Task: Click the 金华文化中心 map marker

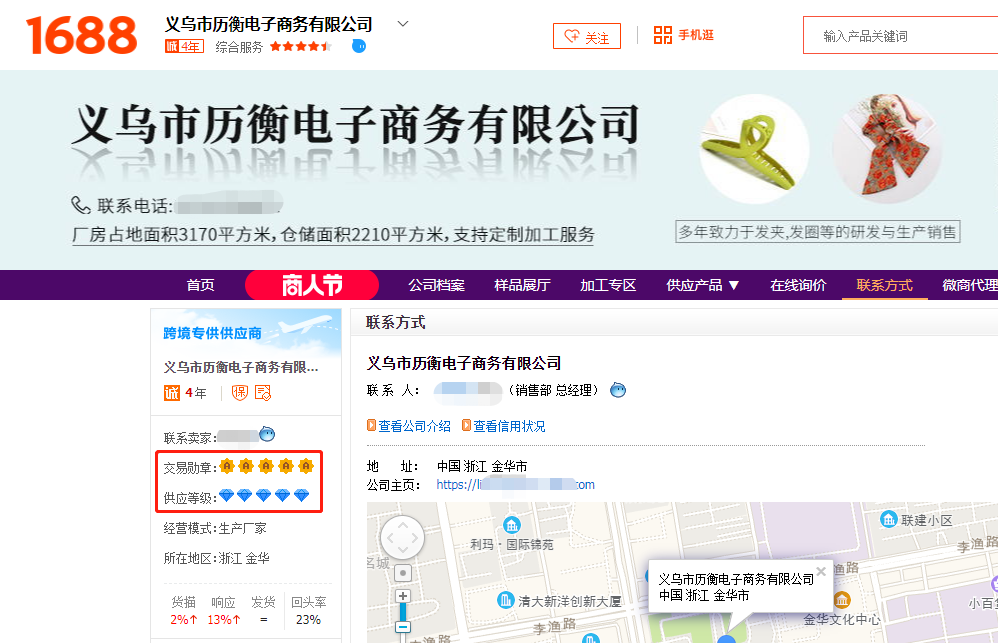Action: click(842, 600)
